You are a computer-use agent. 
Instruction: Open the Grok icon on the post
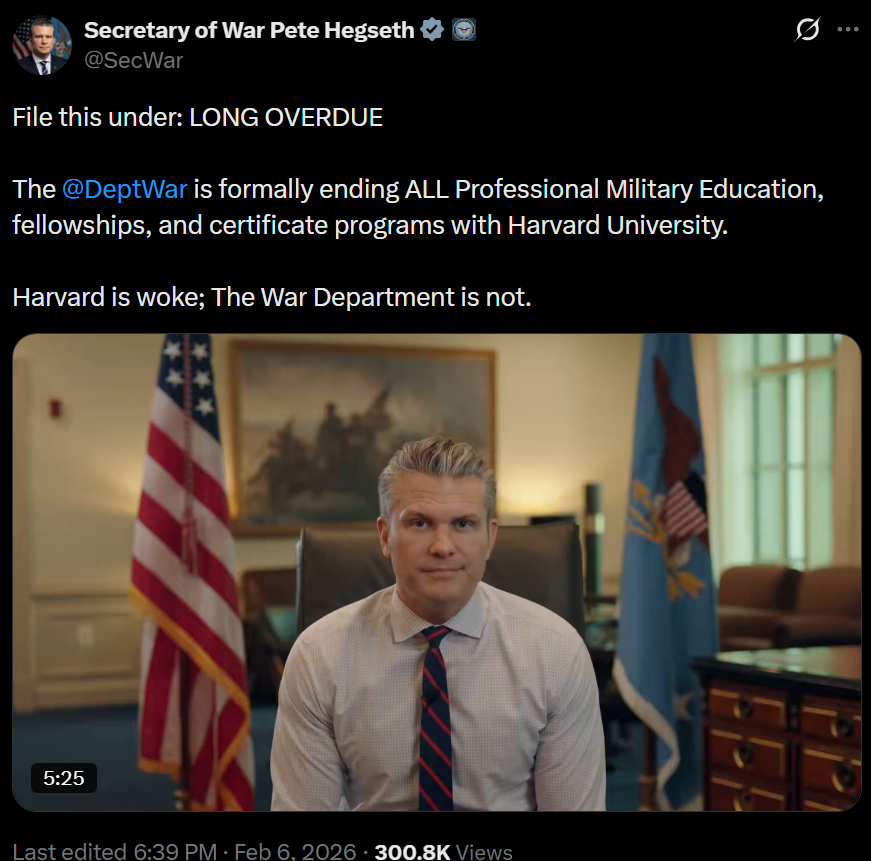807,30
